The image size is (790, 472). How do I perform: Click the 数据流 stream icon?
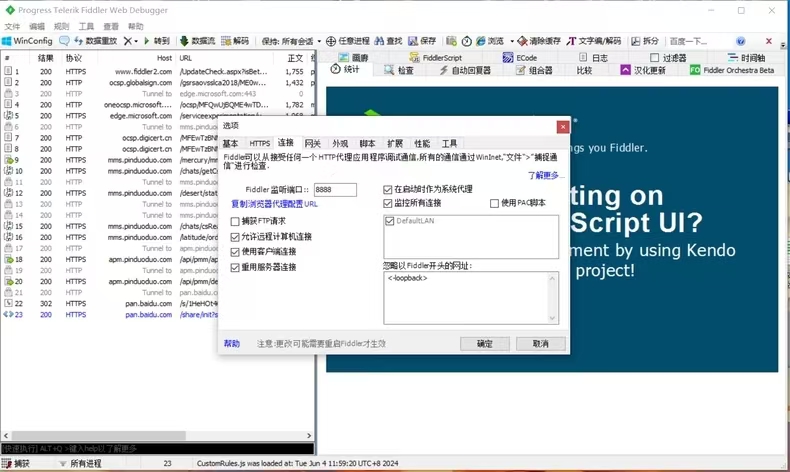coord(184,41)
